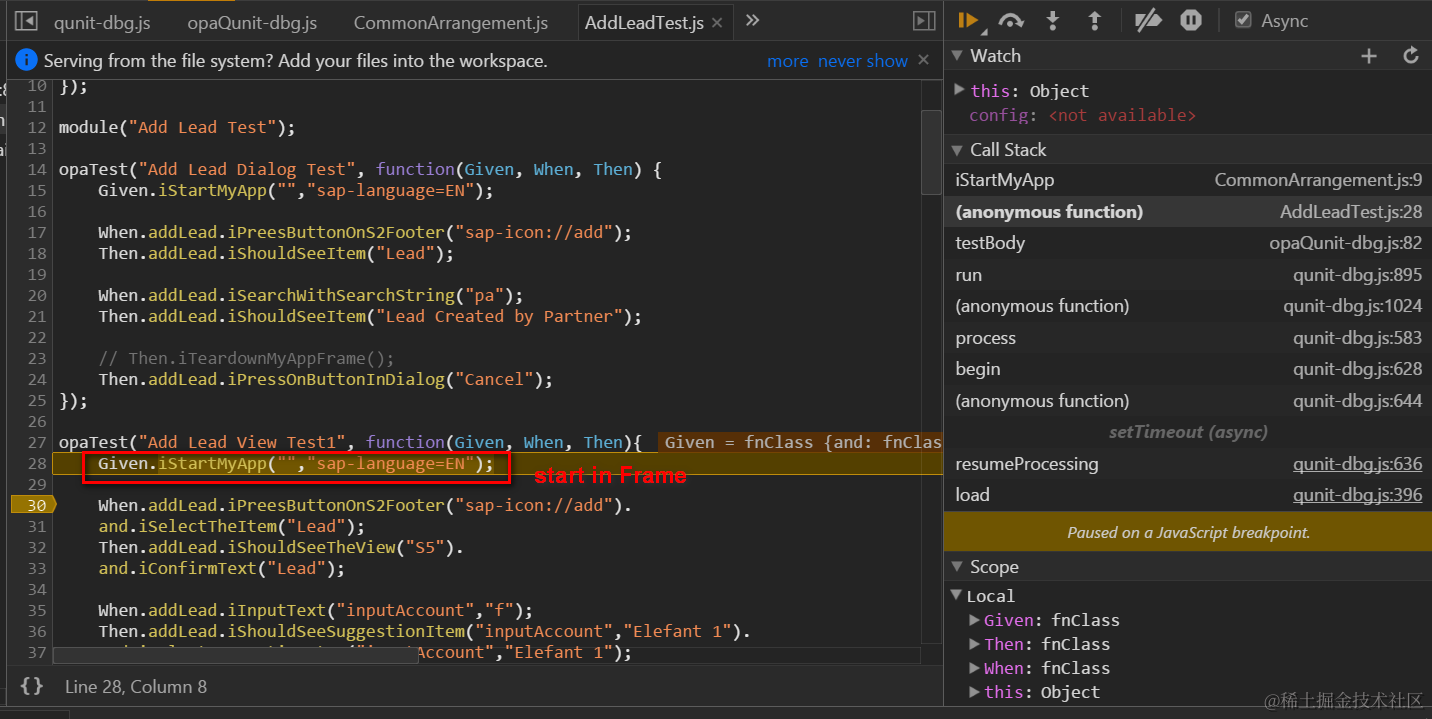Screen dimensions: 1432x719
Task: Click the iShouldSeeTheView("S5") line
Action: click(x=280, y=547)
